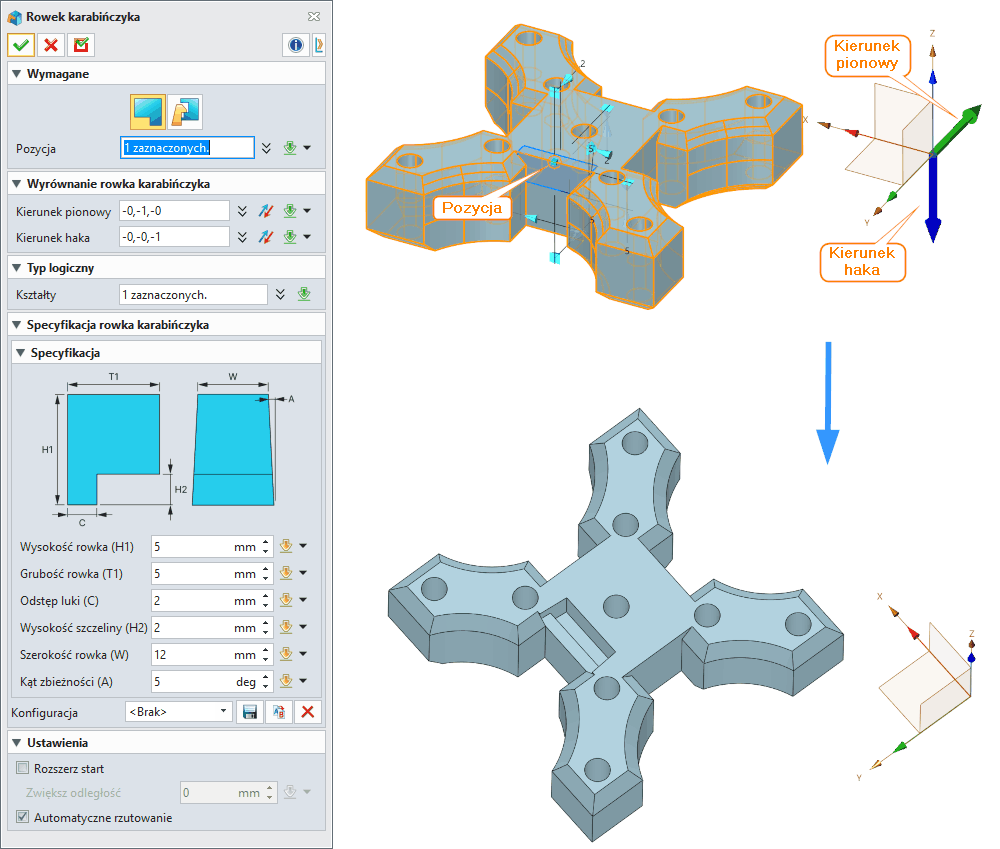1000x849 pixels.
Task: Delete the configuration with the red X
Action: 308,712
